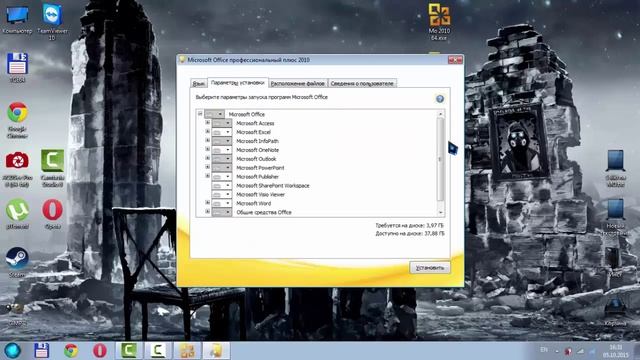Click the Windows Start orb

pyautogui.click(x=12, y=351)
